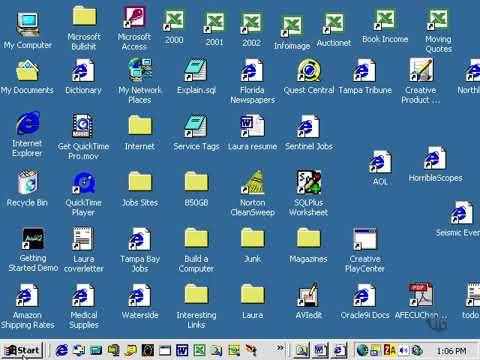Open the My Documents folder icon

pyautogui.click(x=27, y=71)
